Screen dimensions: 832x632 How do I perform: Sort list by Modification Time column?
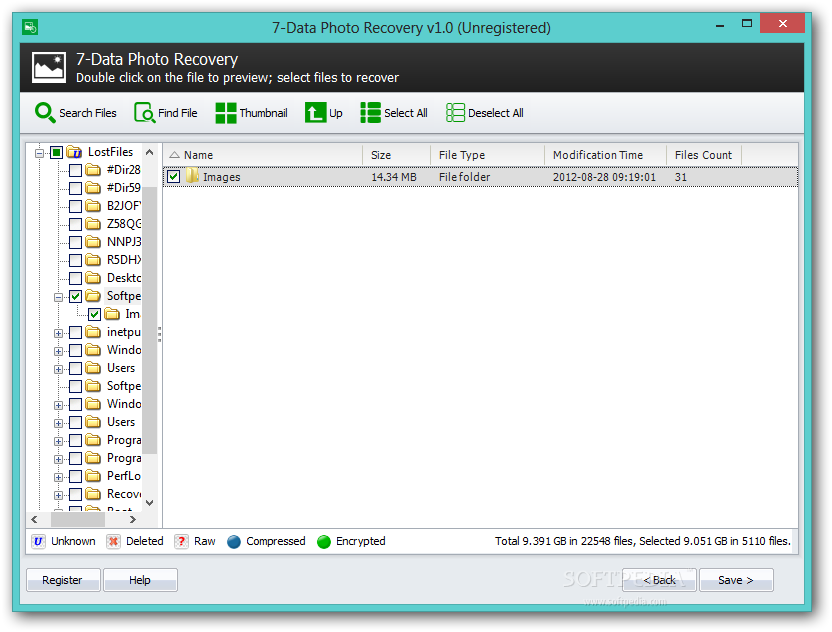[605, 155]
